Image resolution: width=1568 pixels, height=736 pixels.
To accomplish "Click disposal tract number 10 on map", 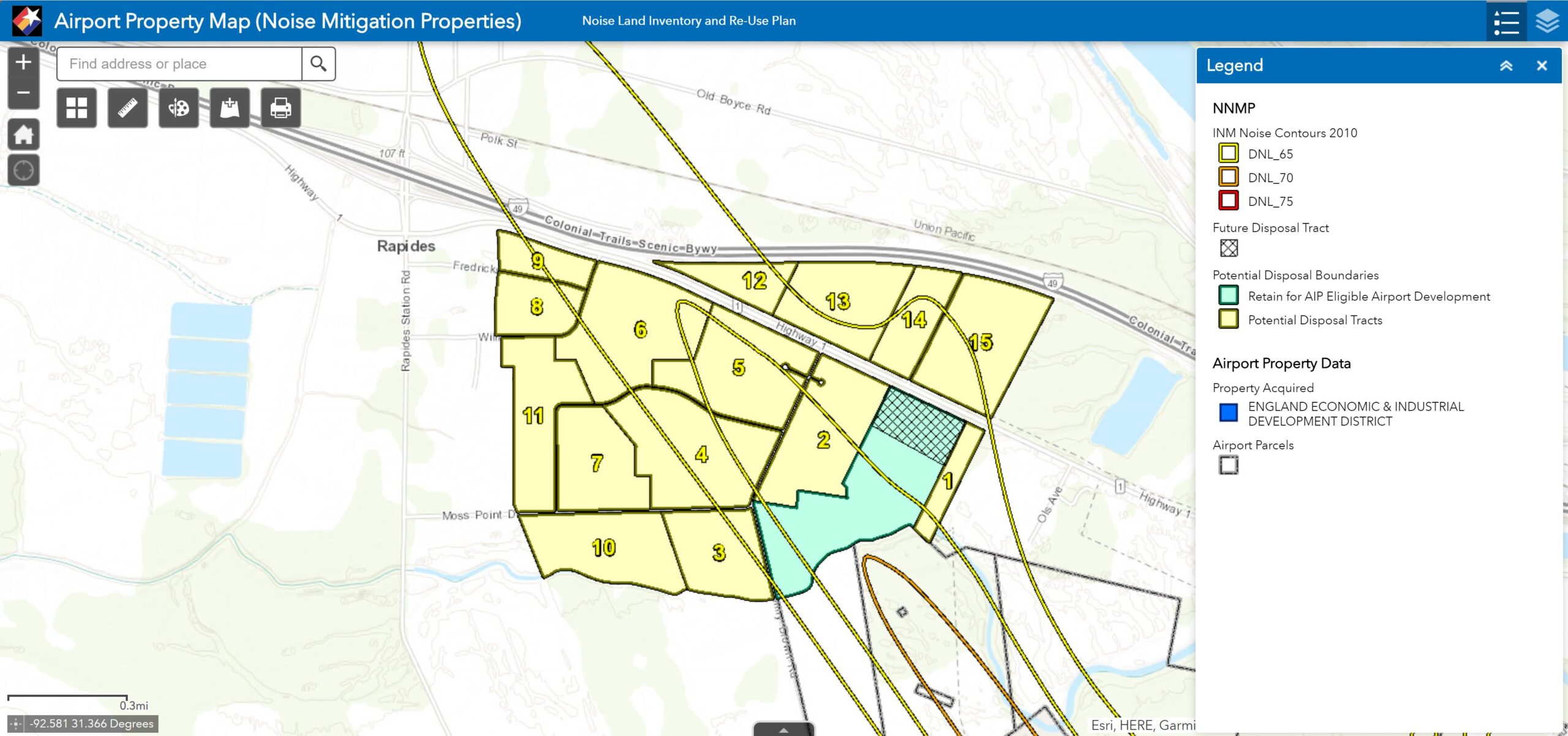I will 603,547.
